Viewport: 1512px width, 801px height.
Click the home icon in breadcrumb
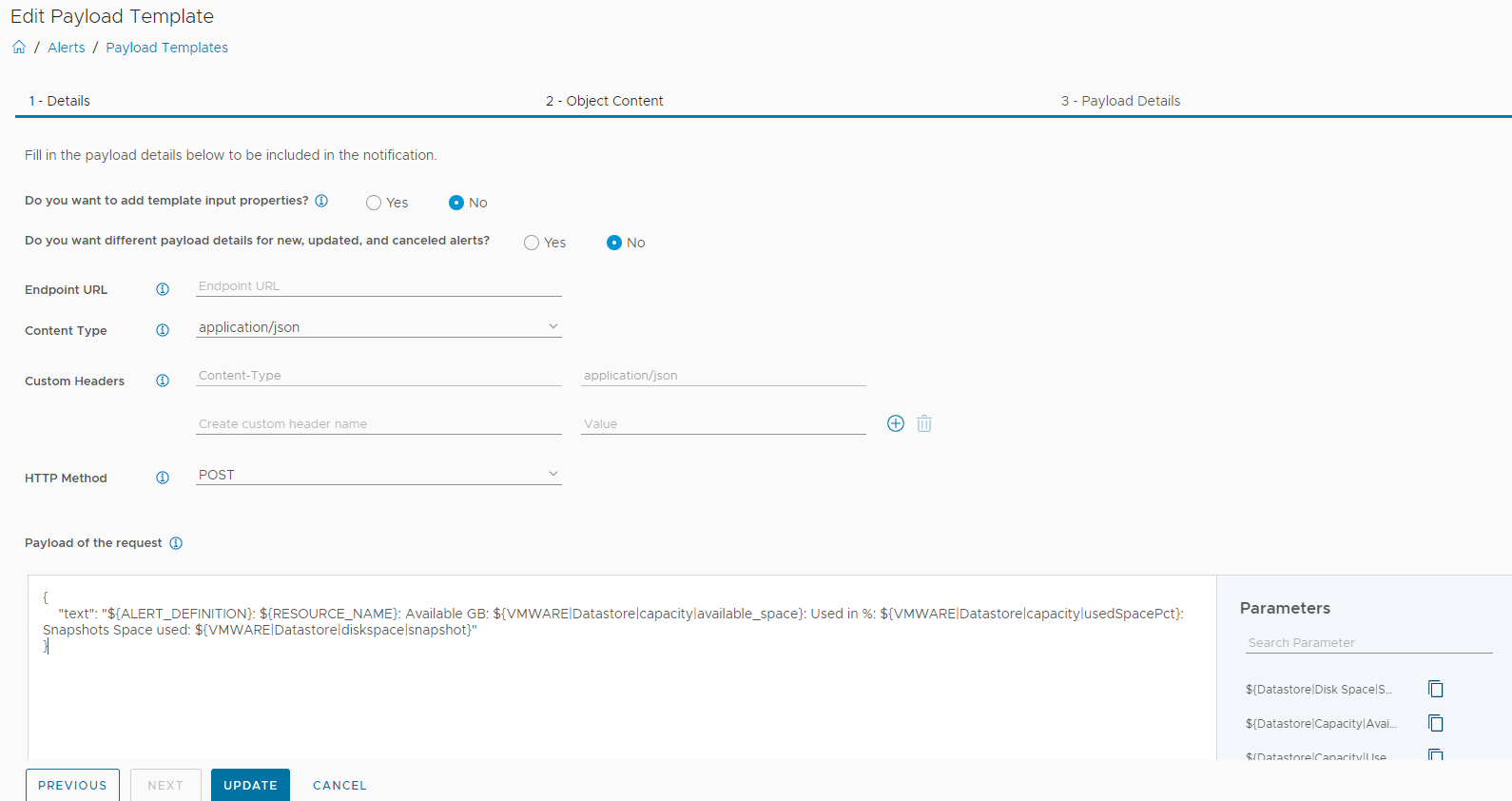[x=19, y=48]
